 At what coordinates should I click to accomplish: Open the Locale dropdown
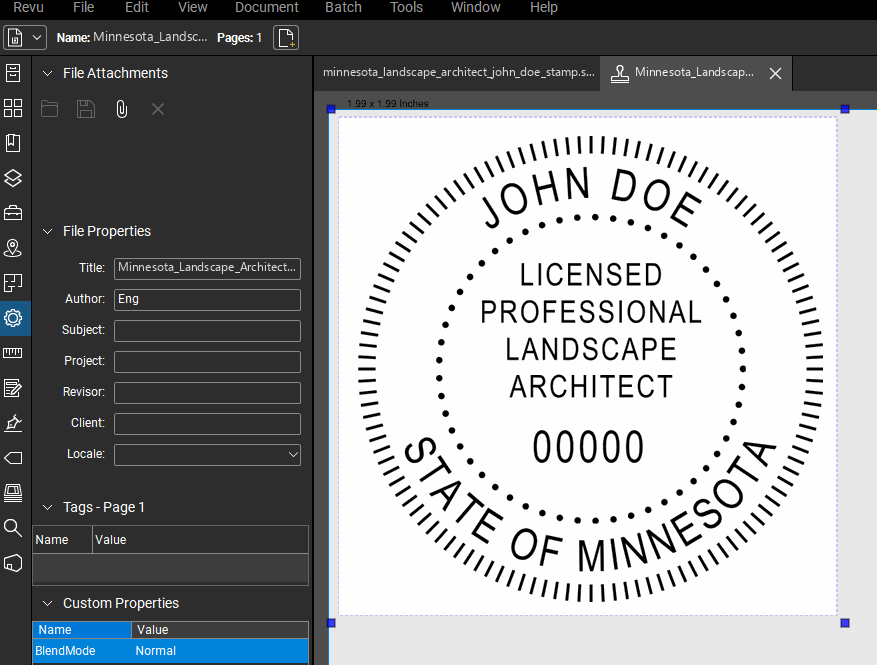click(207, 455)
